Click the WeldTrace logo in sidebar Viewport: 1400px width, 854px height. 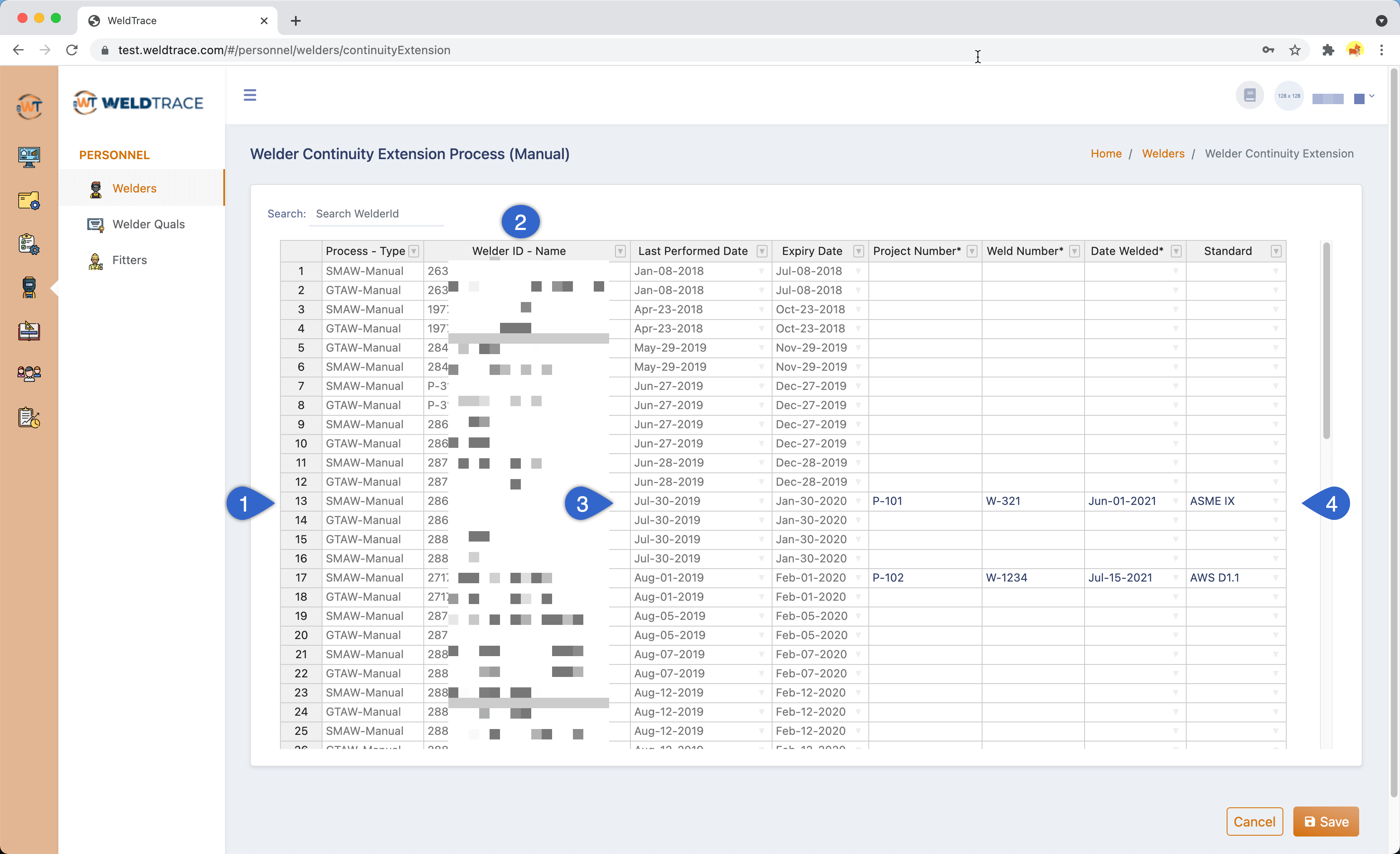[138, 103]
